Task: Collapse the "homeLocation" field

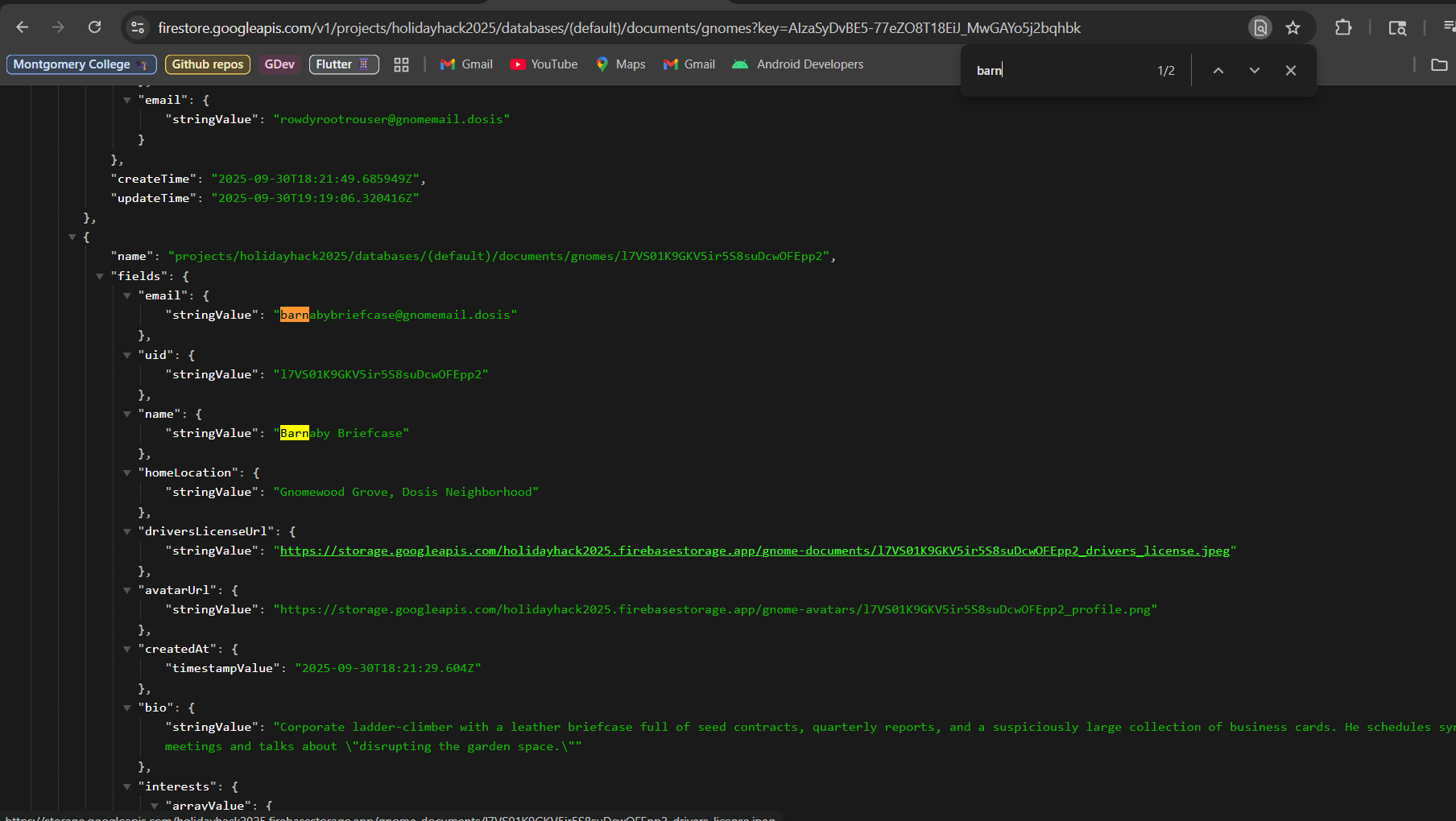Action: coord(127,472)
